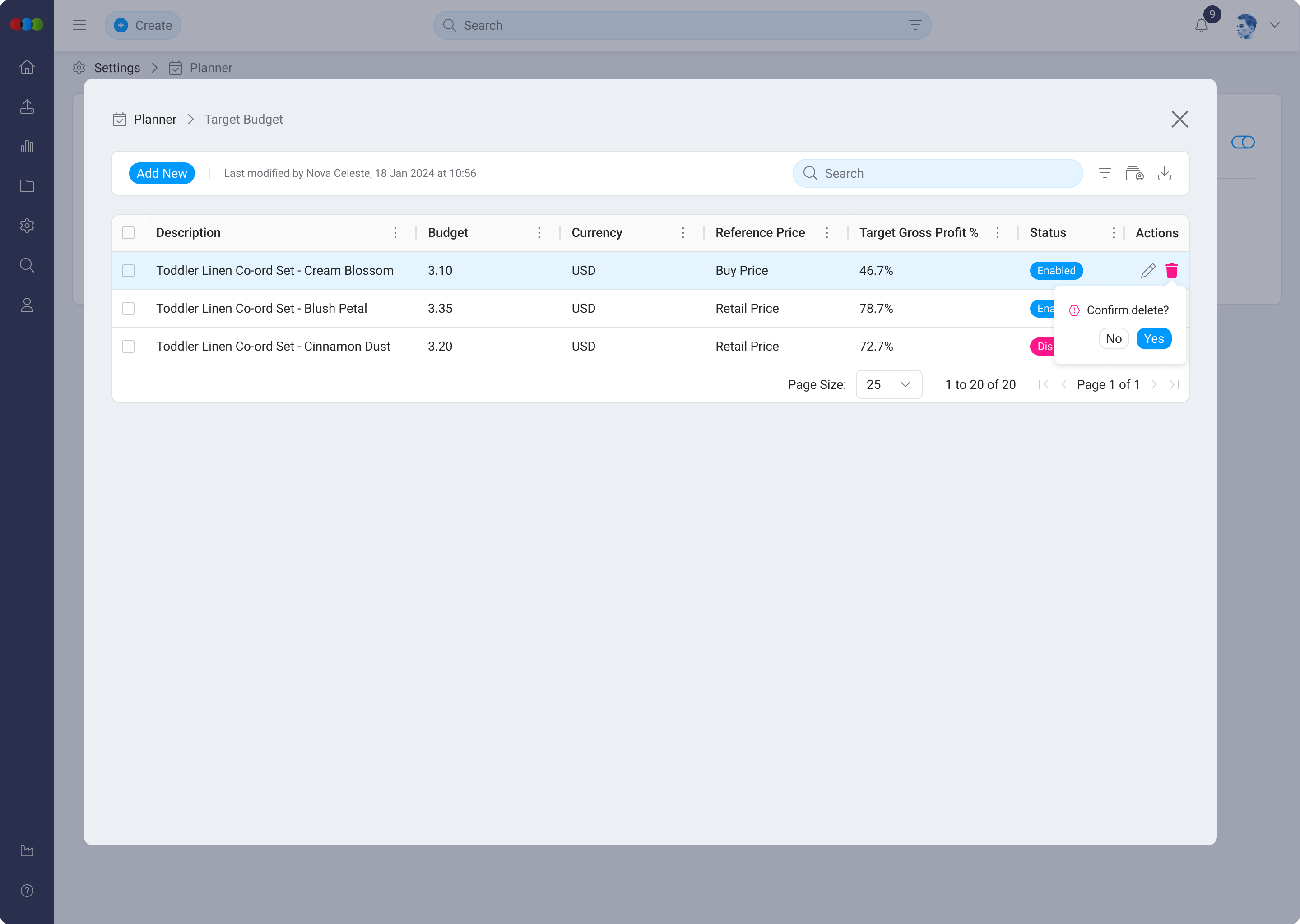1300x924 pixels.
Task: Click the download export icon
Action: tap(1164, 173)
